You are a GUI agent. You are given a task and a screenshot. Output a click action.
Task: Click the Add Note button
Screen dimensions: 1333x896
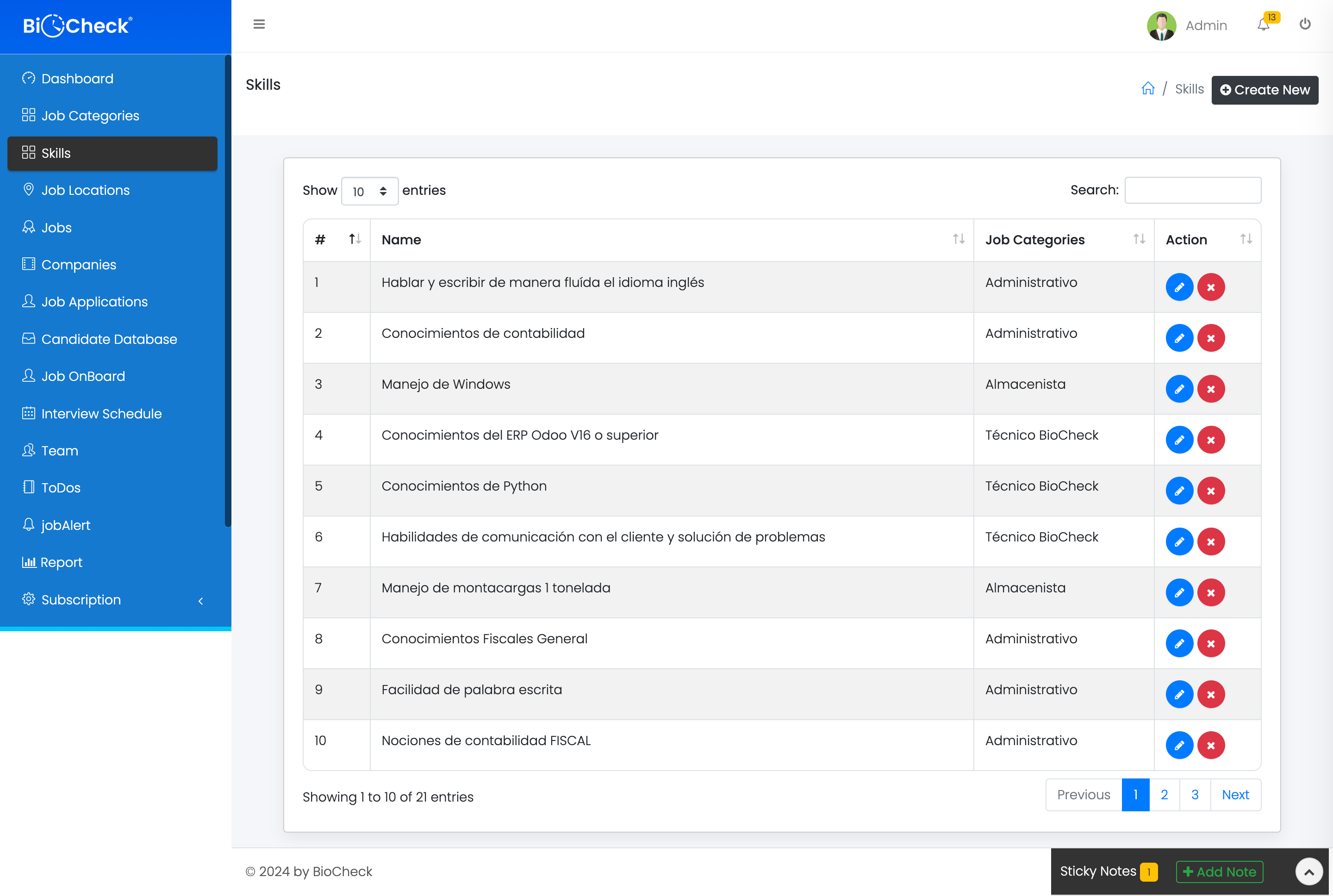[x=1219, y=871]
